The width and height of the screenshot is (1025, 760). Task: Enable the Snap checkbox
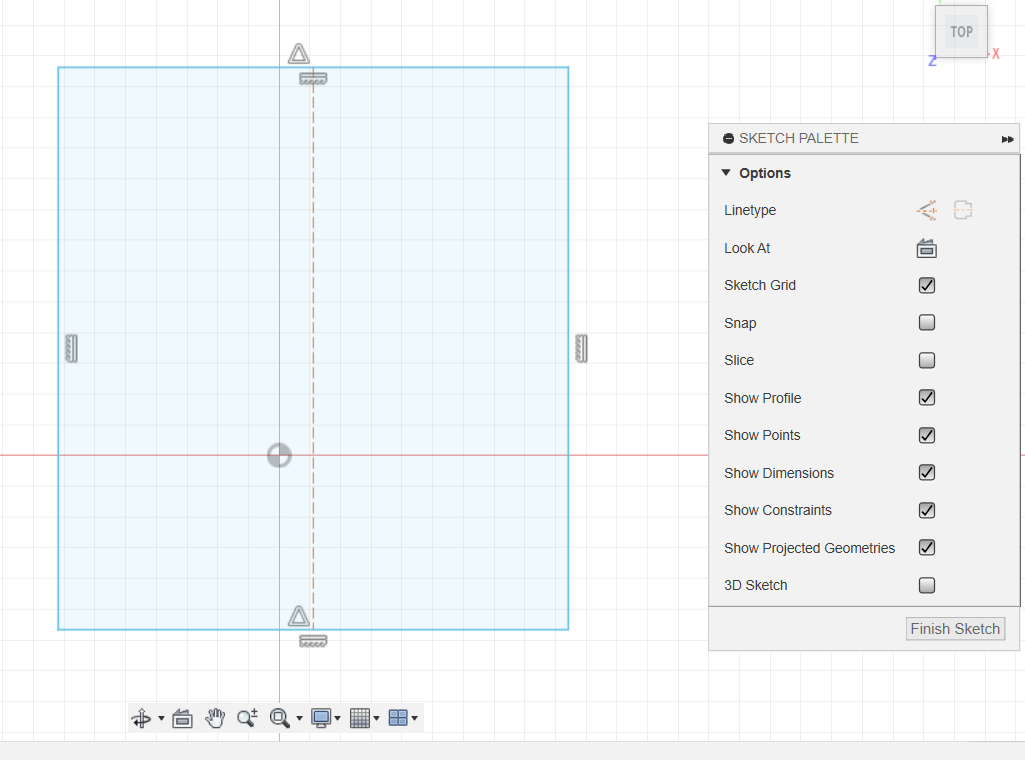coord(927,323)
